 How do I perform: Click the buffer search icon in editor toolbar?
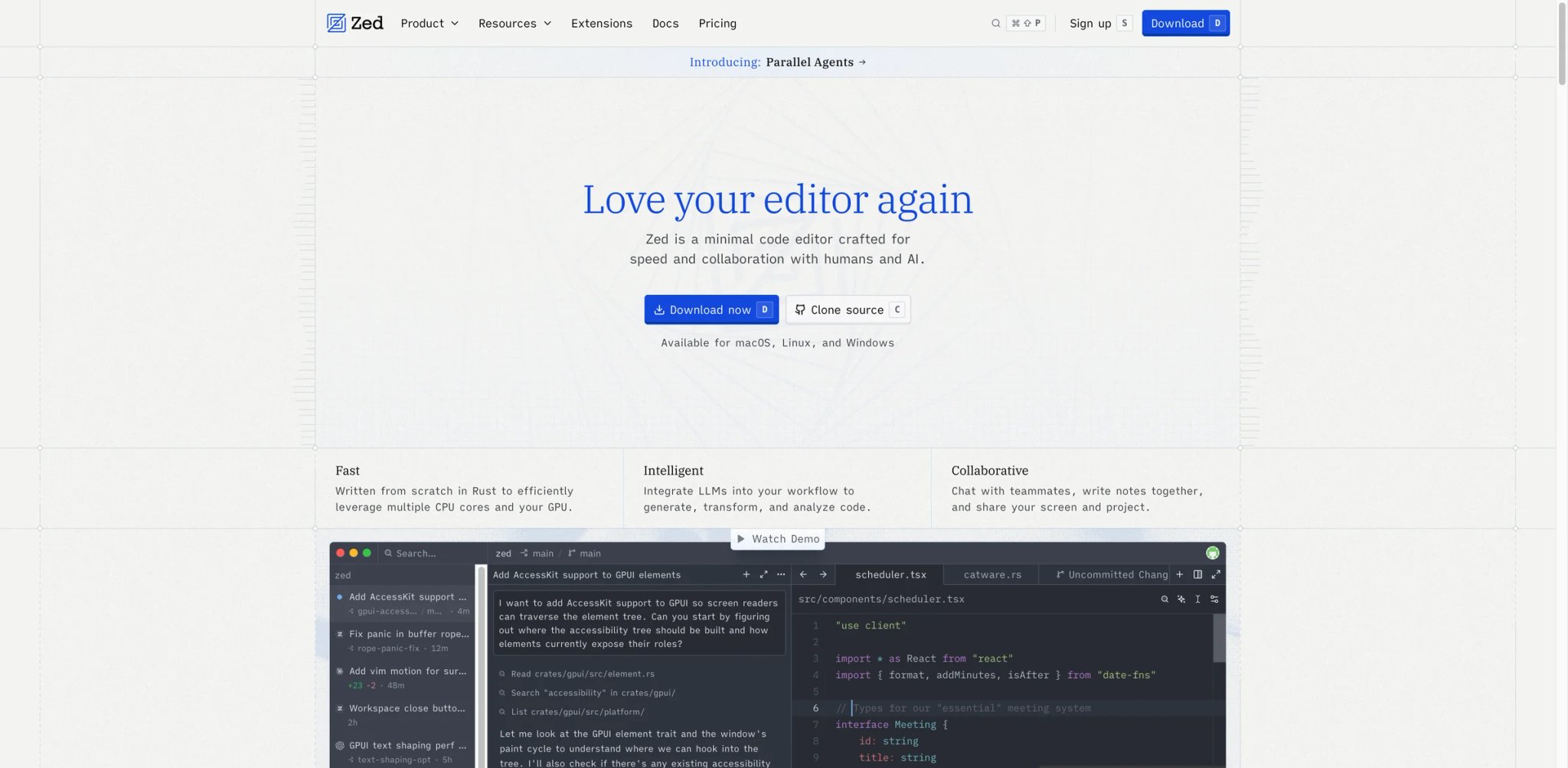point(1165,599)
